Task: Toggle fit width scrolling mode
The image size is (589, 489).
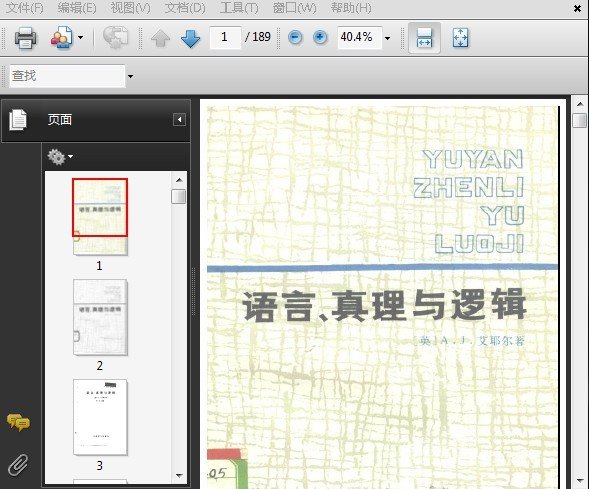Action: coord(424,38)
